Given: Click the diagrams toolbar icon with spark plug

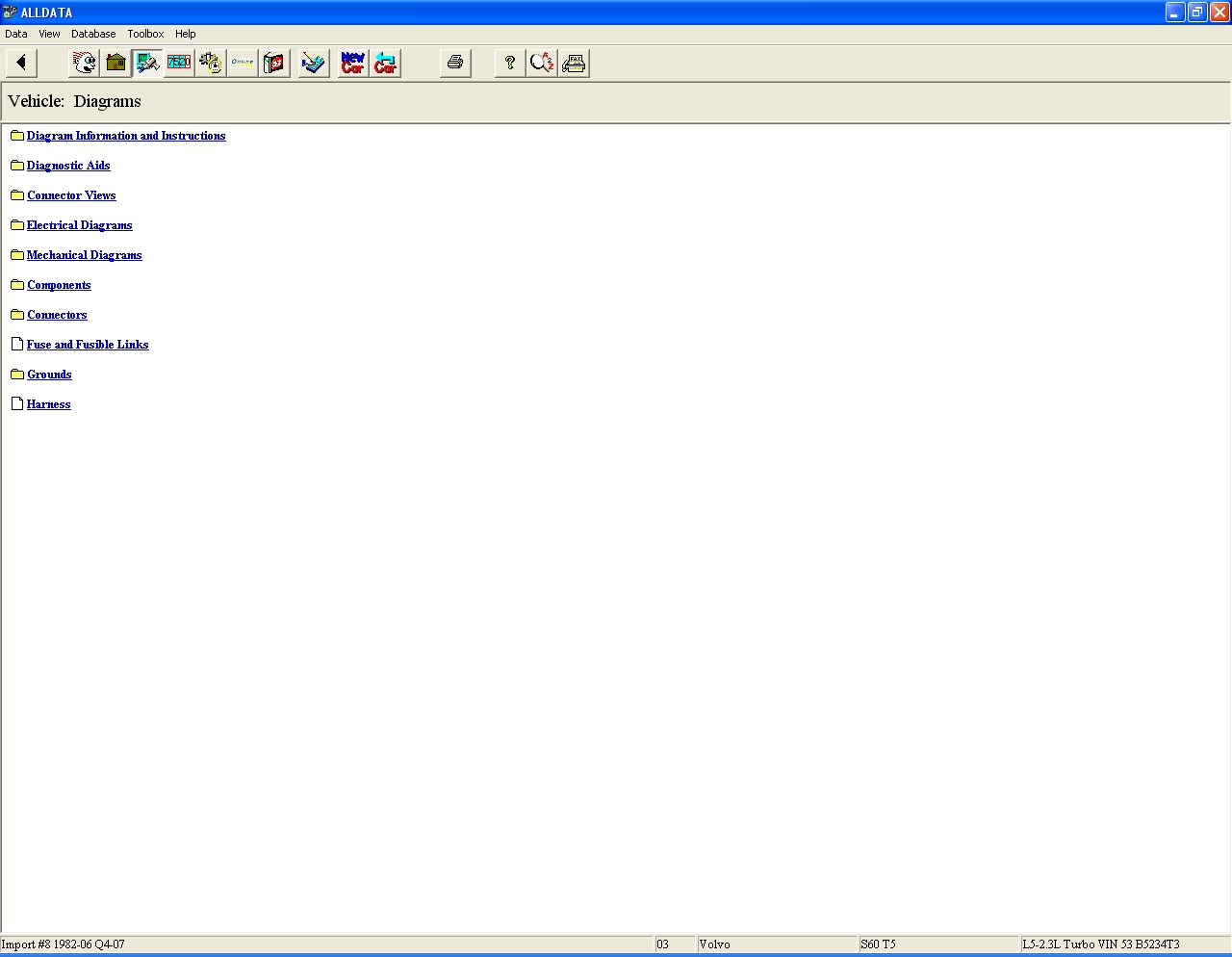Looking at the screenshot, I should click(x=148, y=64).
